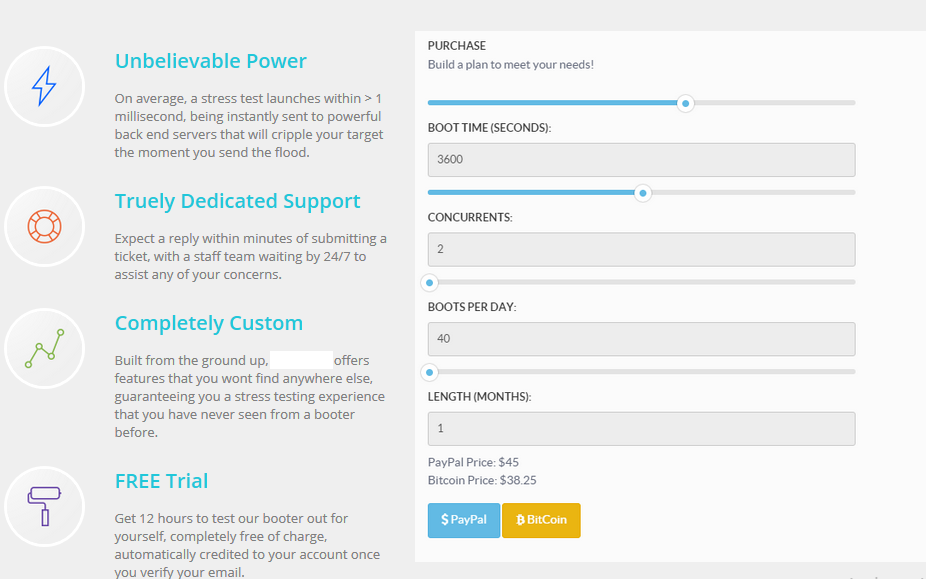Image resolution: width=926 pixels, height=579 pixels.
Task: Focus the Concurrents input field
Action: click(641, 249)
